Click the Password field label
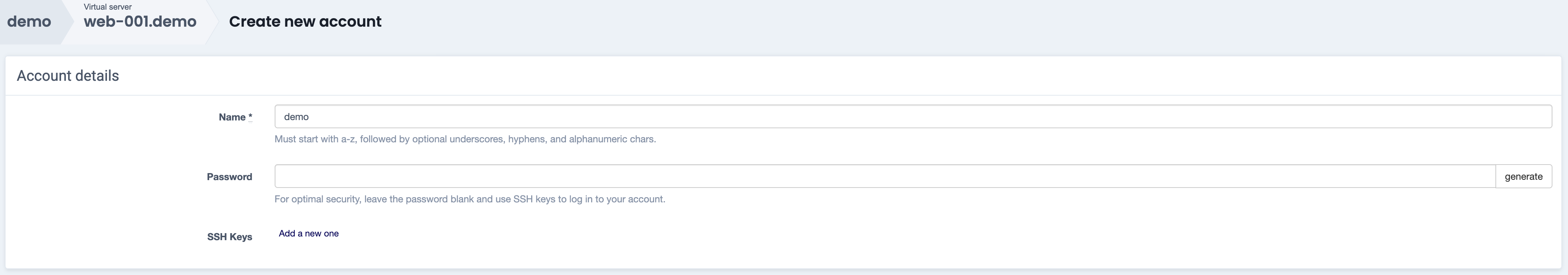Viewport: 1568px width, 275px height. coord(229,177)
